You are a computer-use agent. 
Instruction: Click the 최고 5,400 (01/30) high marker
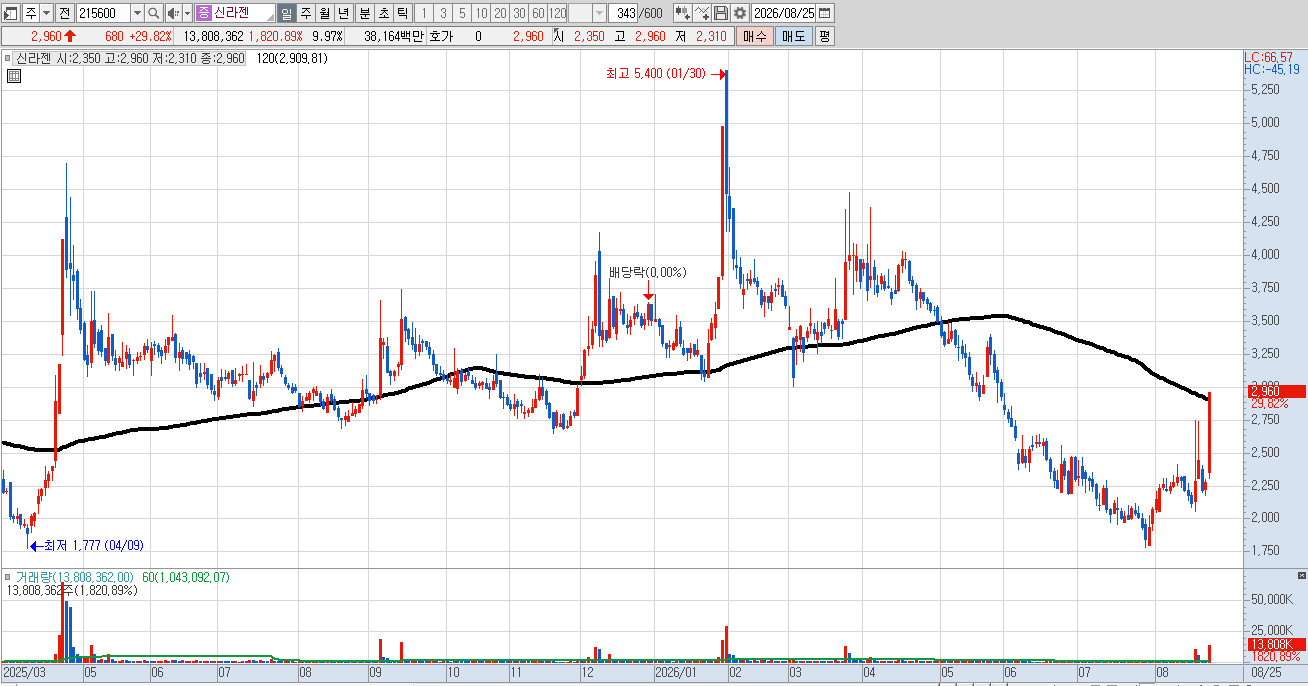[x=656, y=73]
